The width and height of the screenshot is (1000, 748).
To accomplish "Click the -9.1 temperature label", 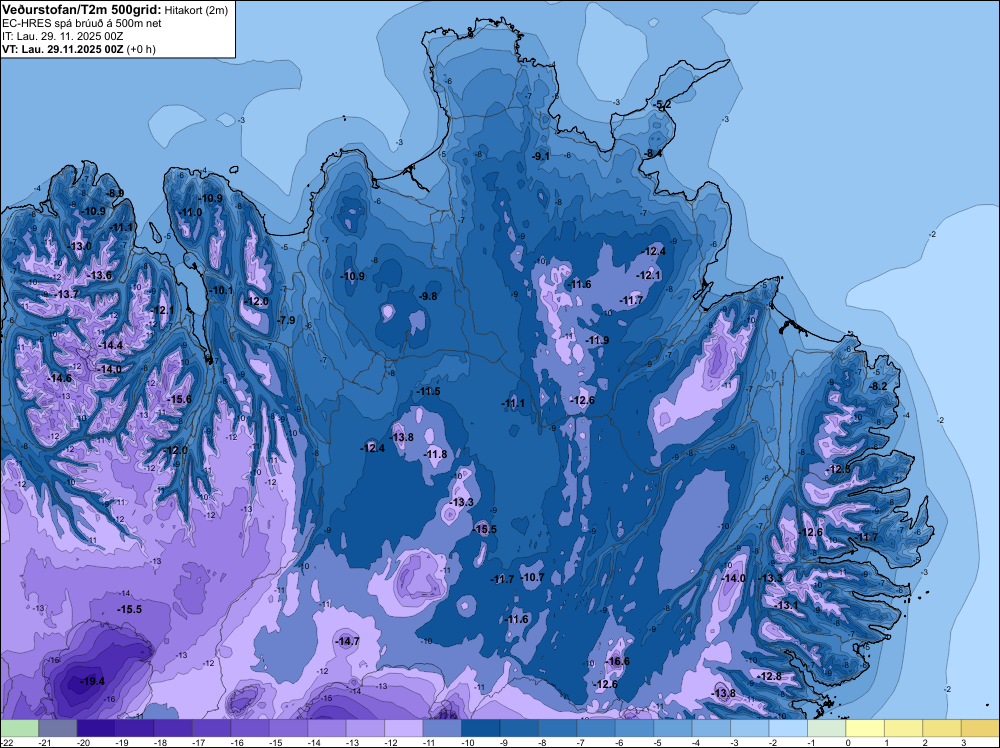I will click(541, 156).
